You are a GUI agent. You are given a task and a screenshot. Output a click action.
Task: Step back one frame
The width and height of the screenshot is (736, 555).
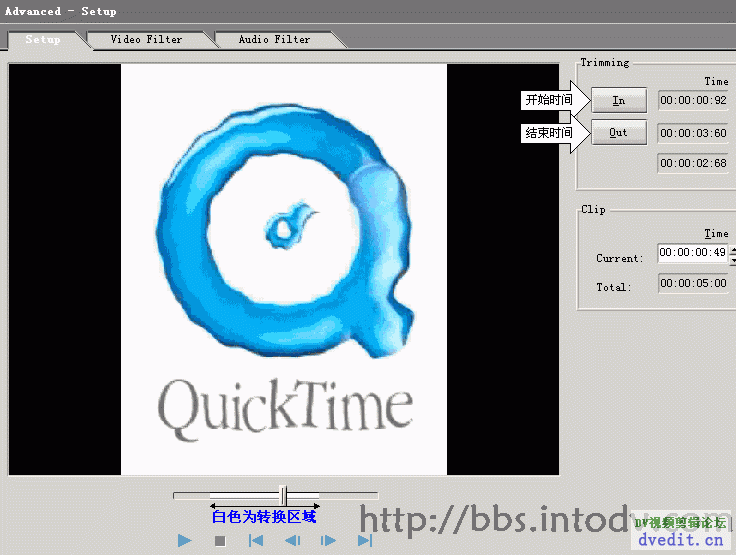[x=292, y=541]
